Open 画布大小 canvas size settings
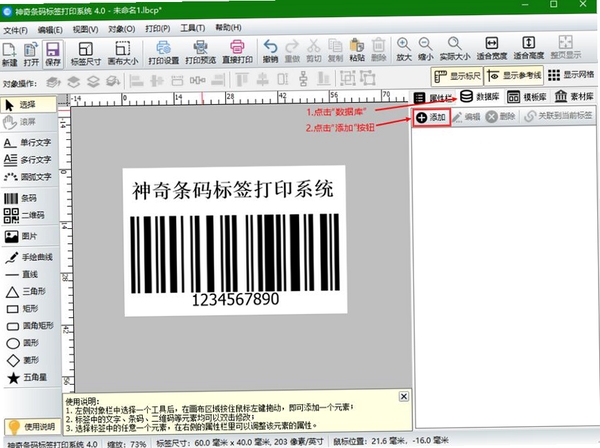600x448 pixels. coord(122,53)
